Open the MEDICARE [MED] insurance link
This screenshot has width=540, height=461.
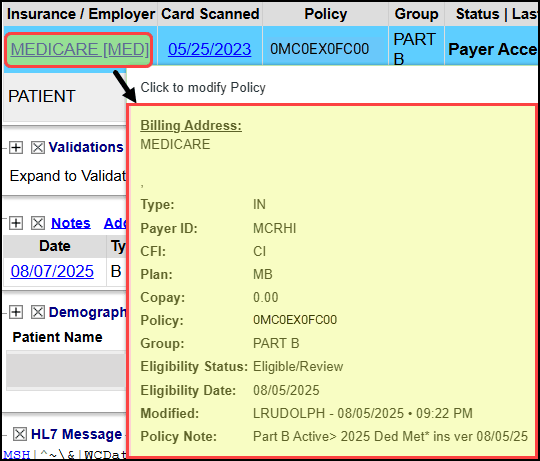(80, 49)
